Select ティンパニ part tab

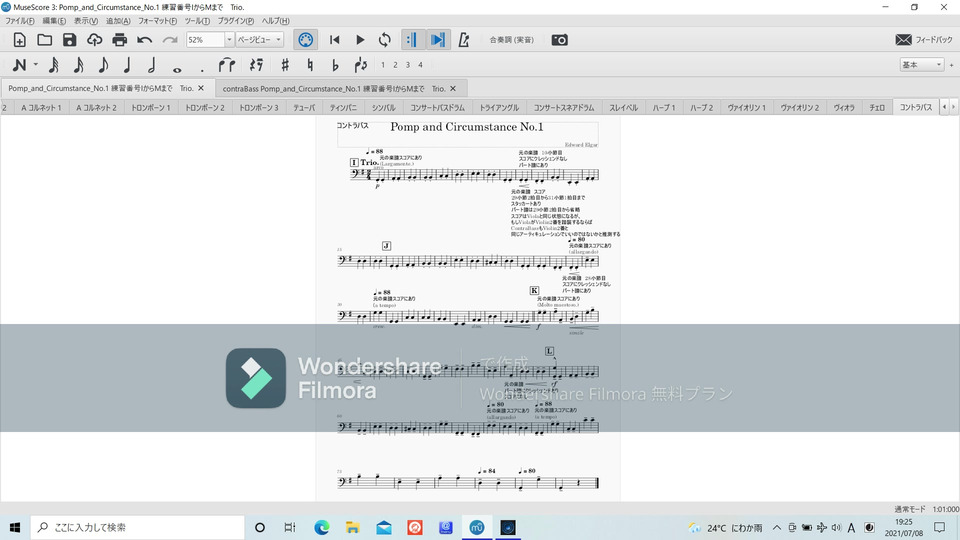click(x=343, y=107)
